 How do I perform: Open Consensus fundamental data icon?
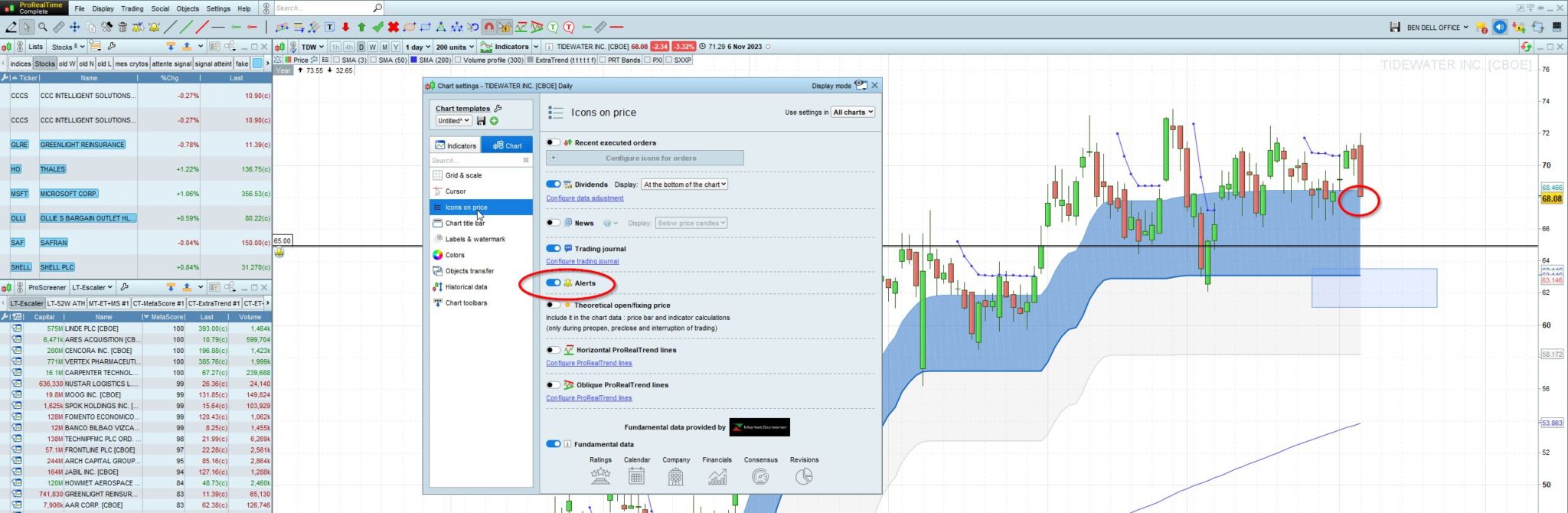pyautogui.click(x=760, y=476)
